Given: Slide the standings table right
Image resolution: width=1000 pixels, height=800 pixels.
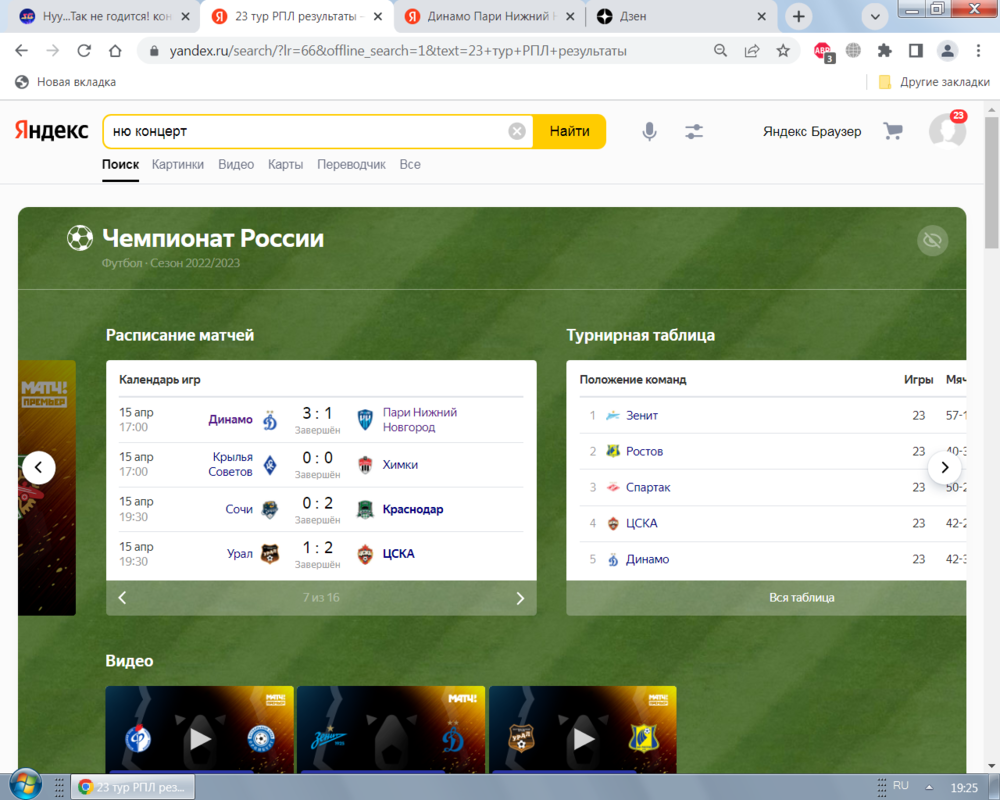Looking at the screenshot, I should coord(945,467).
